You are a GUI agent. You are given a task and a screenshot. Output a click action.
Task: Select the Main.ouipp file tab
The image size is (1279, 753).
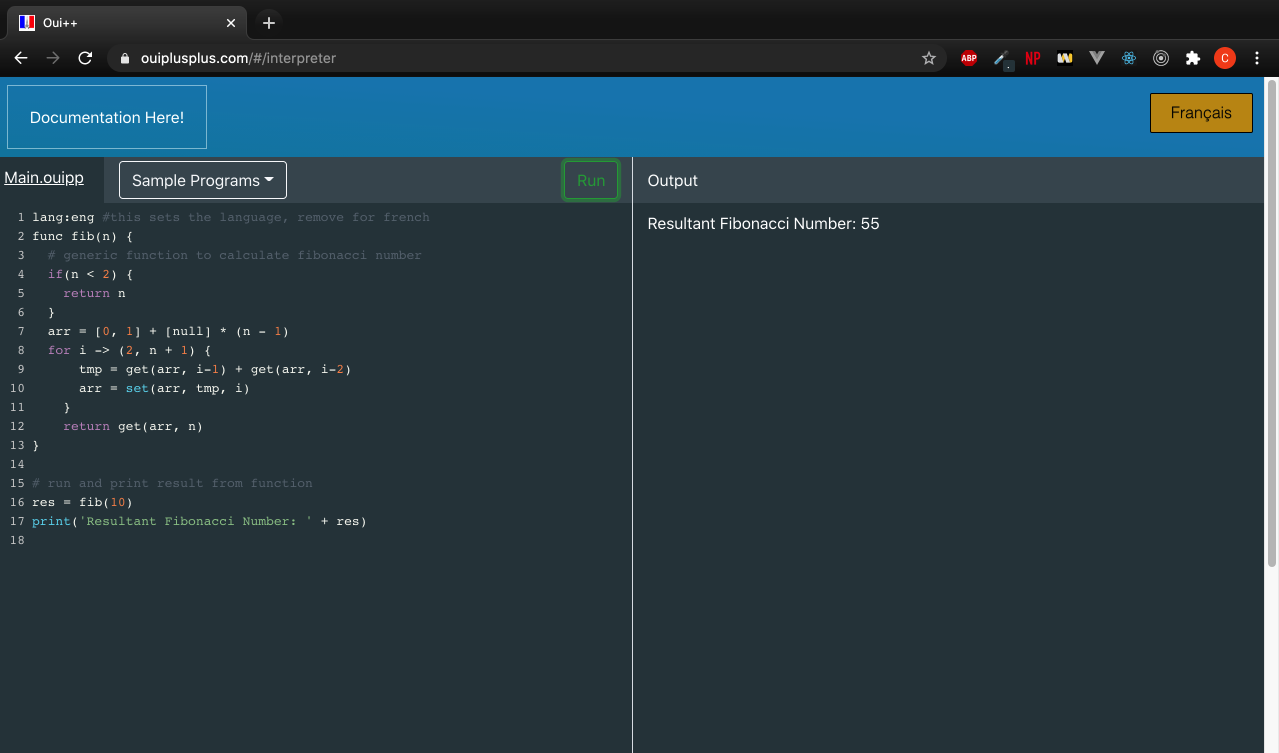click(44, 178)
